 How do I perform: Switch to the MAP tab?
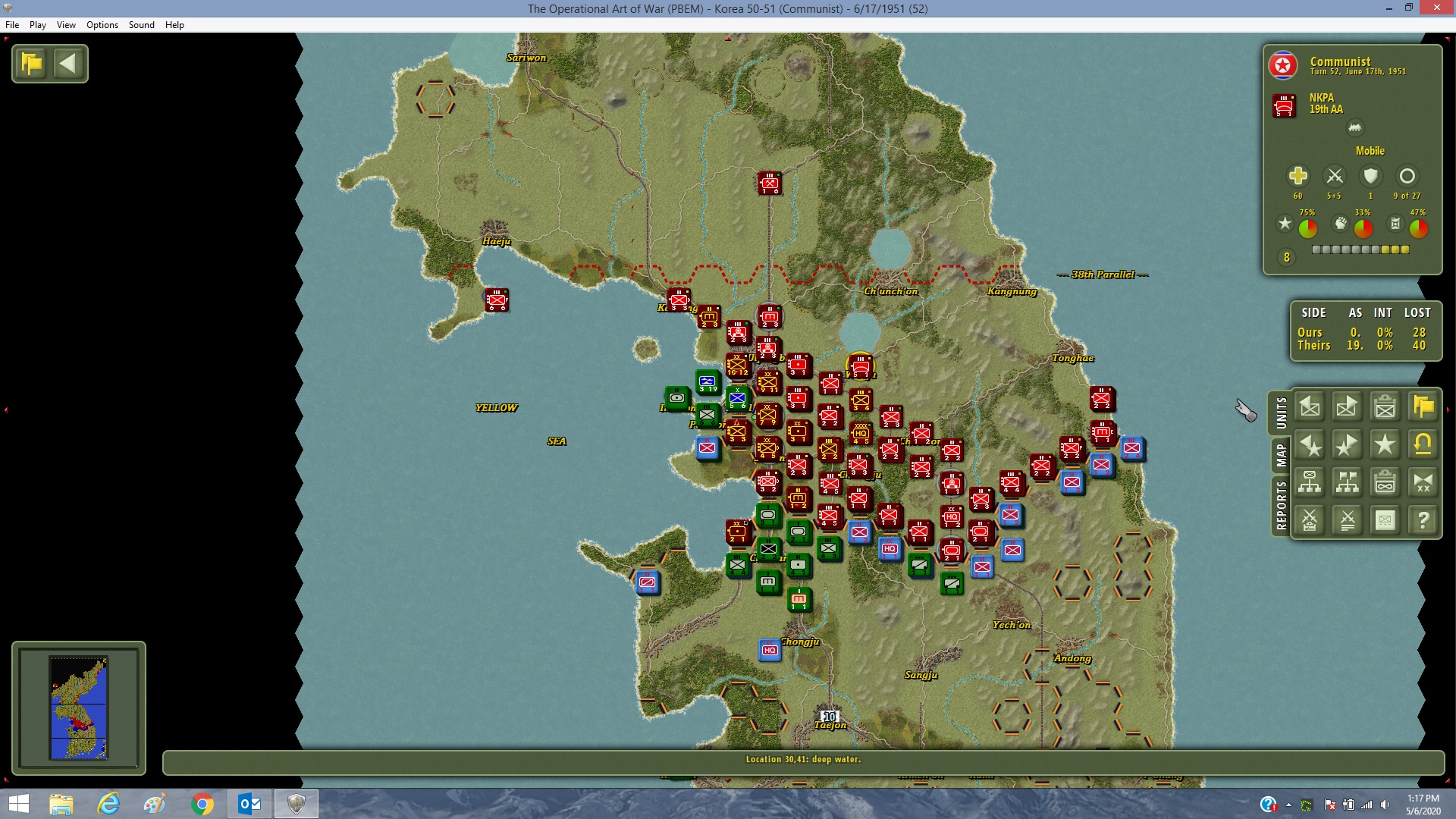point(1281,455)
